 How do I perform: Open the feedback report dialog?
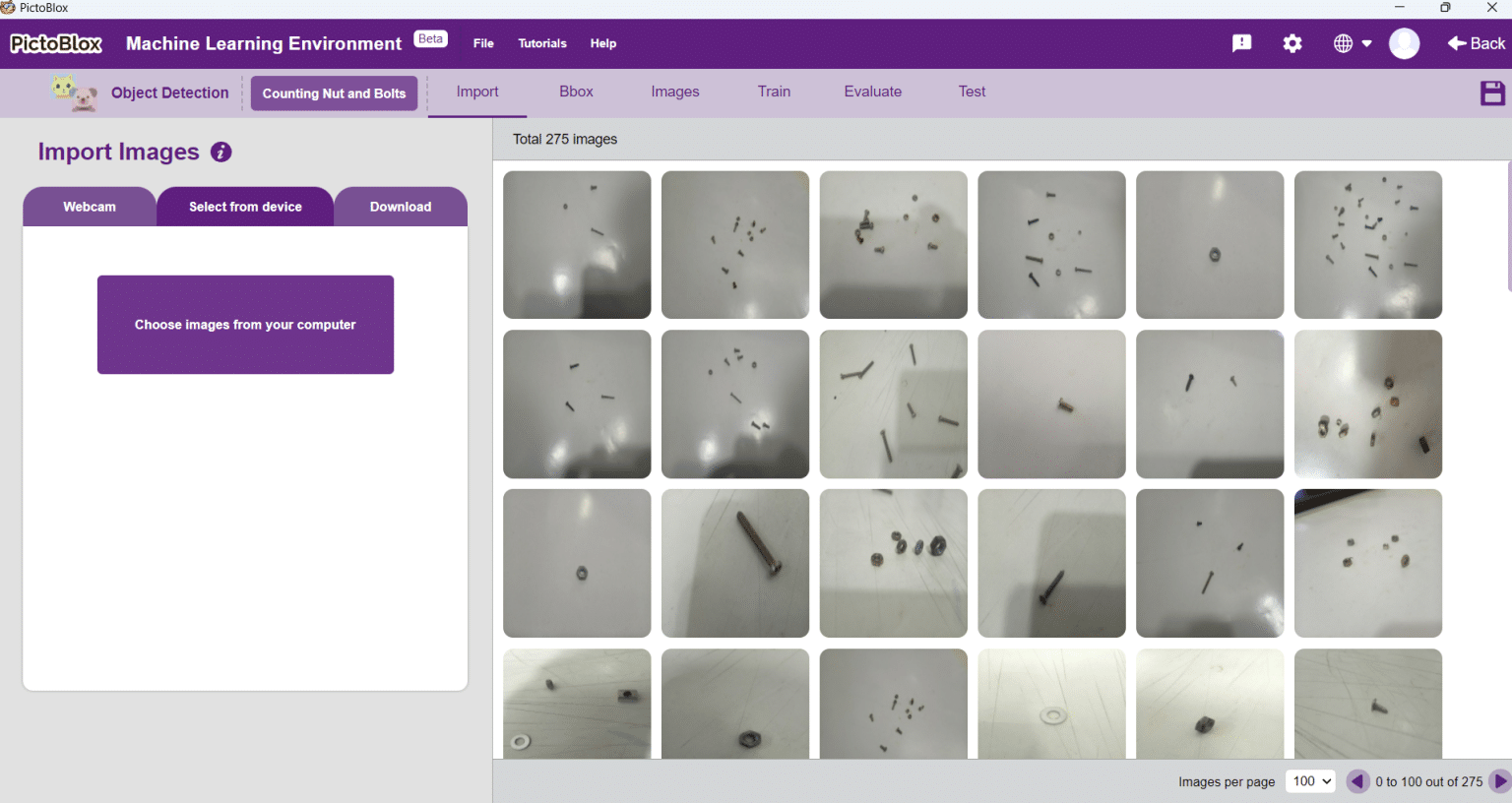1241,43
